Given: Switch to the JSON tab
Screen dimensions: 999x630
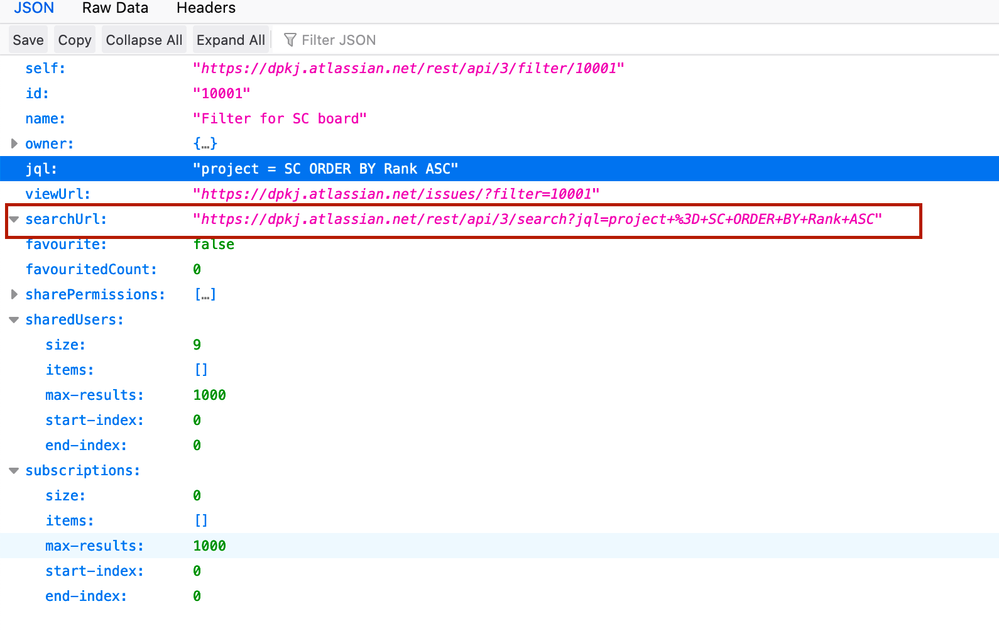Looking at the screenshot, I should 34,8.
